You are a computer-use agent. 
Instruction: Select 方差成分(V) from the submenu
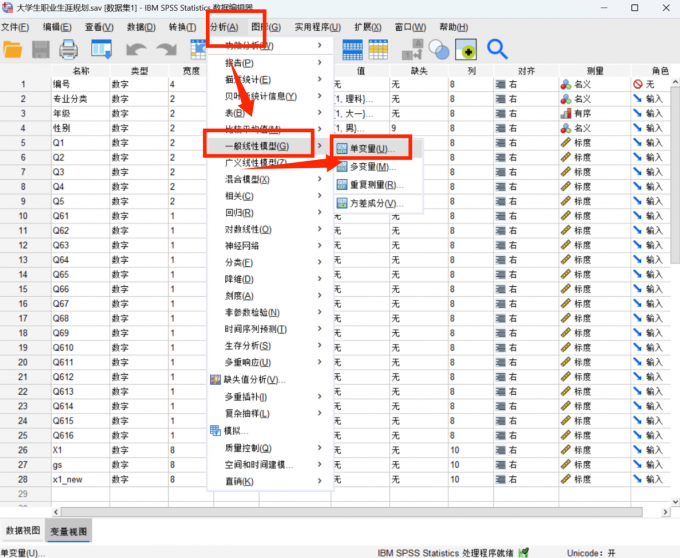[x=371, y=203]
